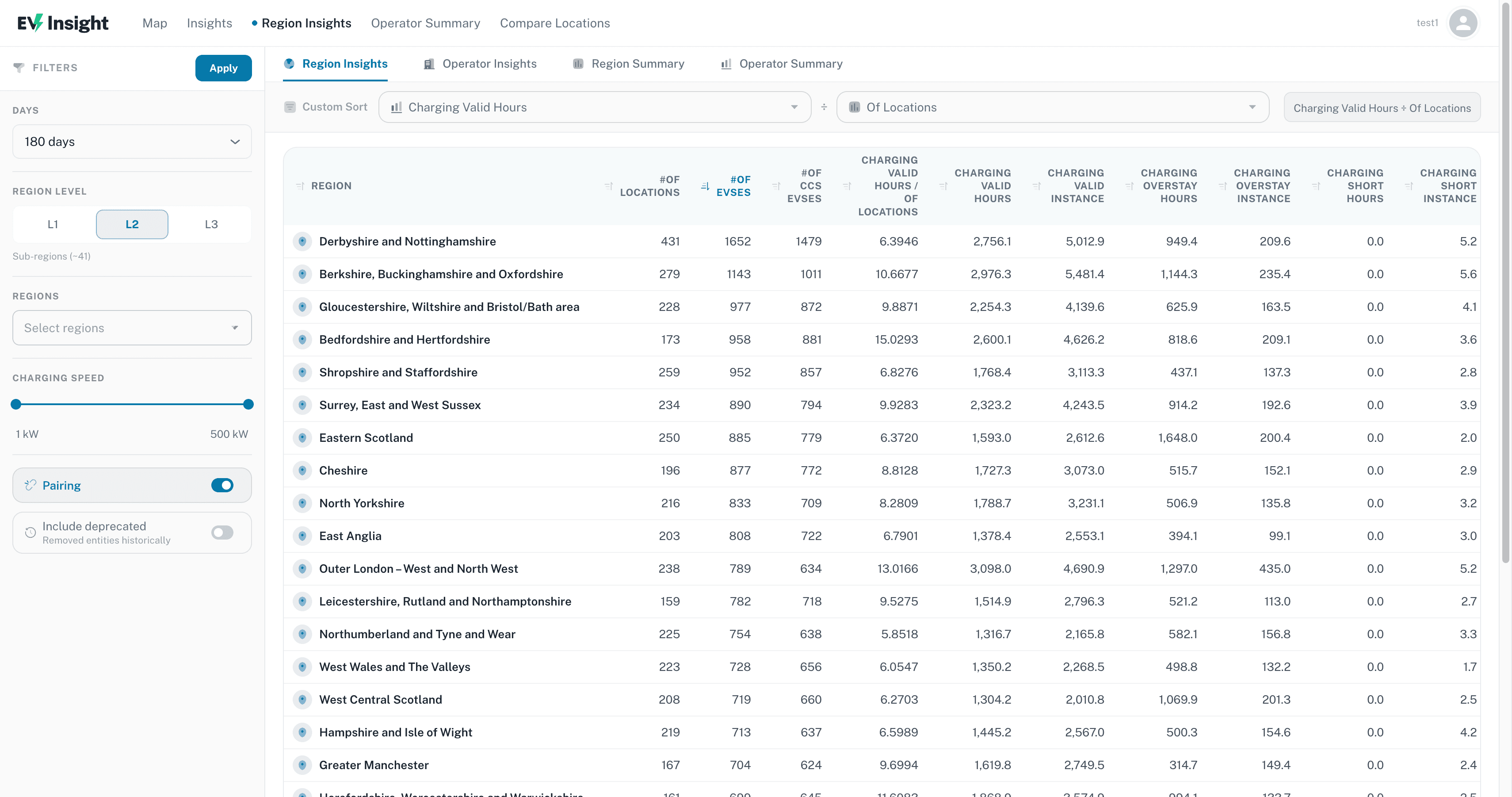Click Region Insights in top navigation
Image resolution: width=1512 pixels, height=797 pixels.
pyautogui.click(x=306, y=23)
